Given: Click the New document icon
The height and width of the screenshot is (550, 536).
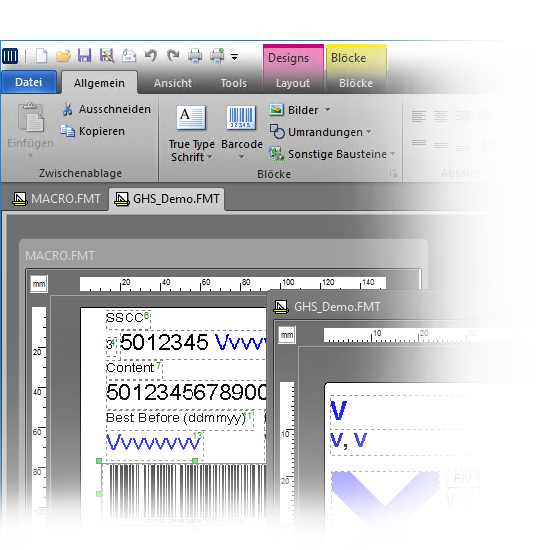Looking at the screenshot, I should click(x=42, y=56).
